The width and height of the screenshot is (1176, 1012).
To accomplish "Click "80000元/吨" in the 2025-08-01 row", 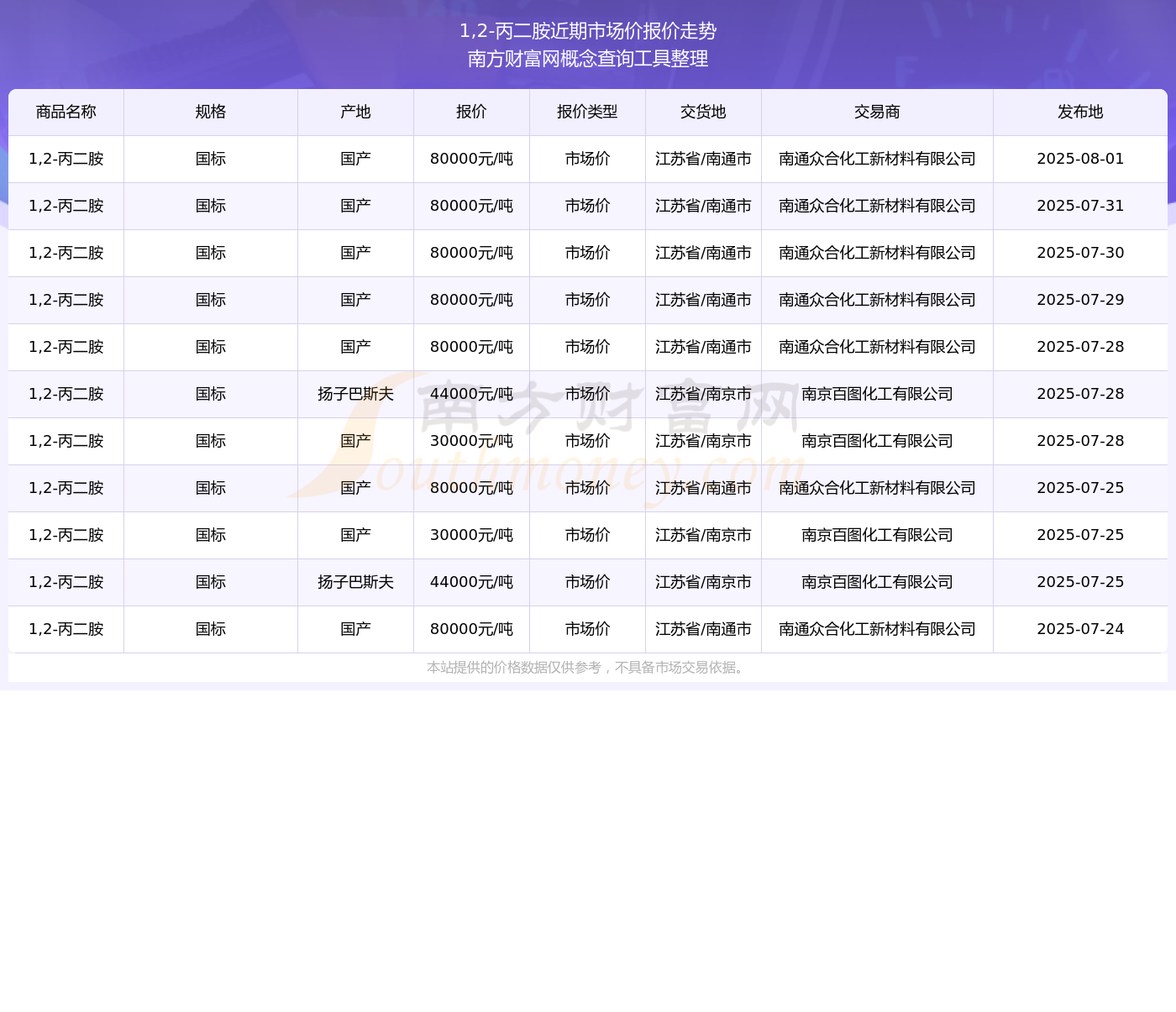I will click(472, 159).
